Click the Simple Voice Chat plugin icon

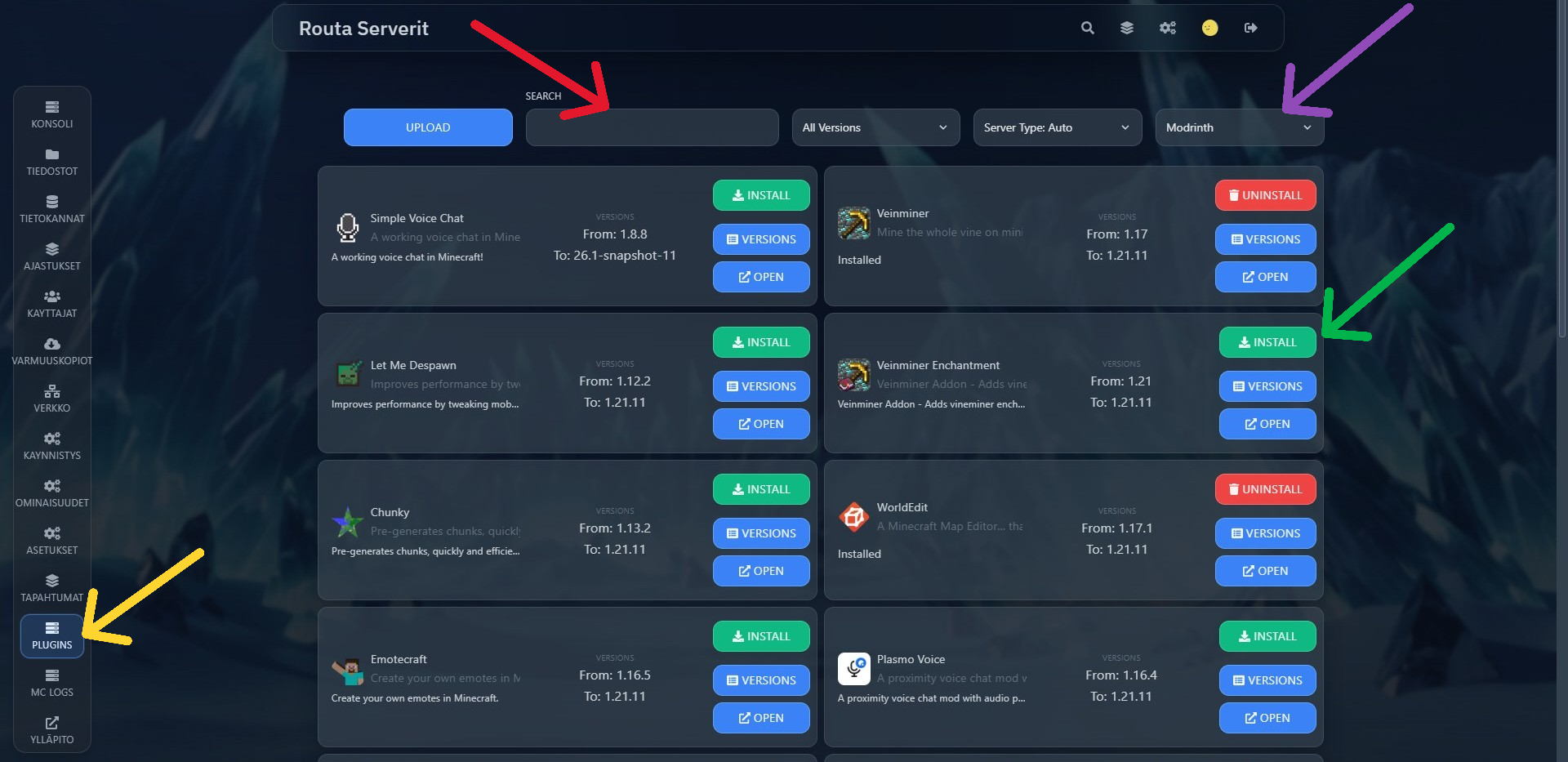click(x=348, y=228)
